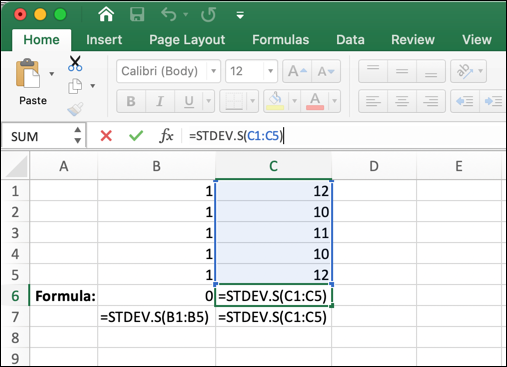
Task: Click Middle Align icon
Action: (402, 71)
